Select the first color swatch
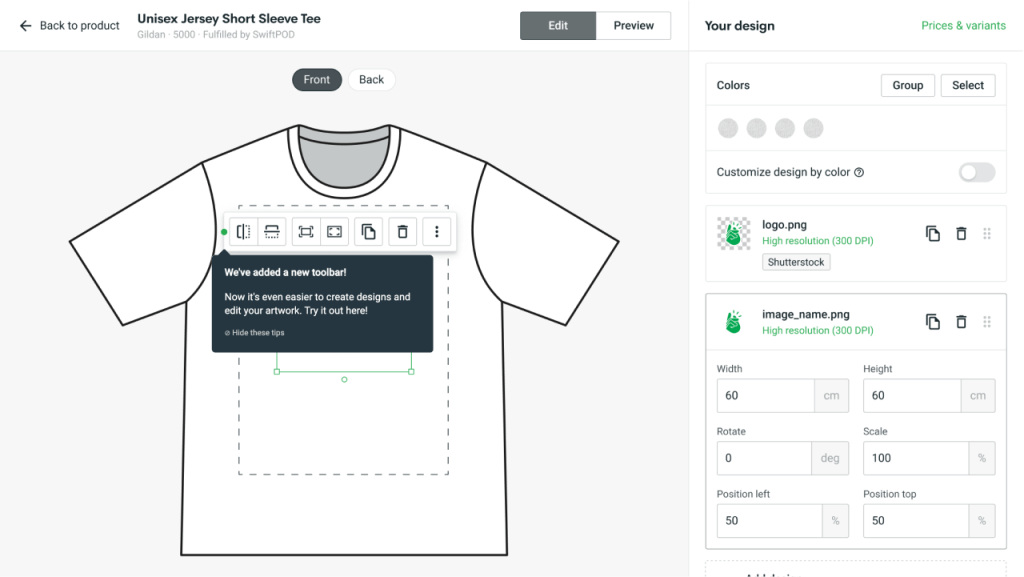Viewport: 1024px width, 577px height. coord(728,129)
